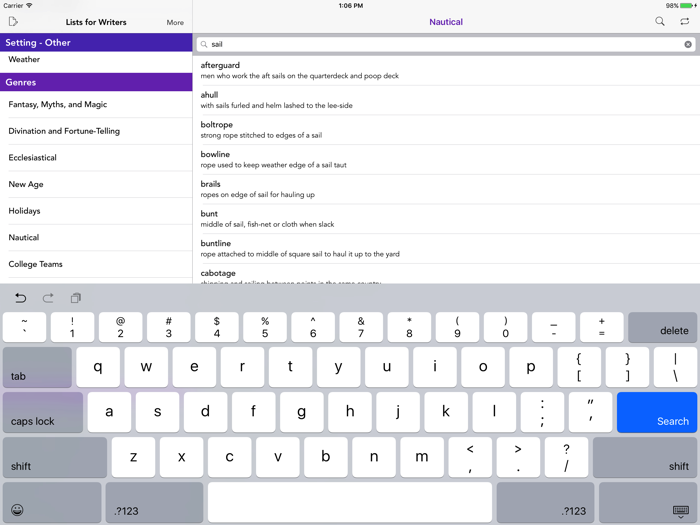Image resolution: width=700 pixels, height=525 pixels.
Task: Tap the letter s key
Action: click(x=158, y=412)
